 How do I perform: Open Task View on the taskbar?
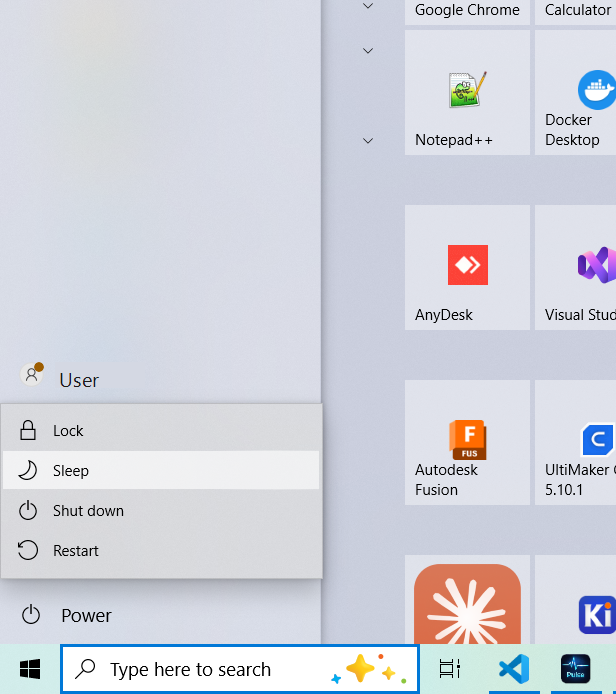coord(450,669)
